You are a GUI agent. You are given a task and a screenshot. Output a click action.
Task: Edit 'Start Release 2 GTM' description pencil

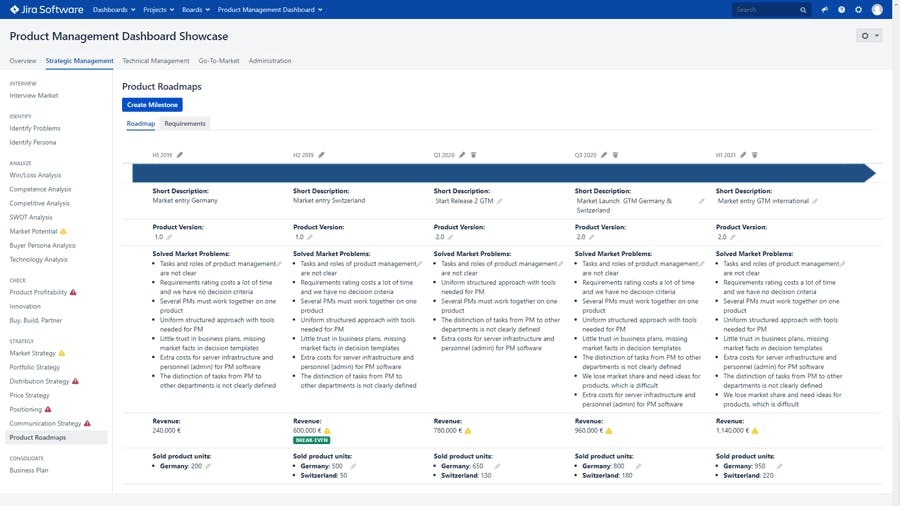point(499,201)
